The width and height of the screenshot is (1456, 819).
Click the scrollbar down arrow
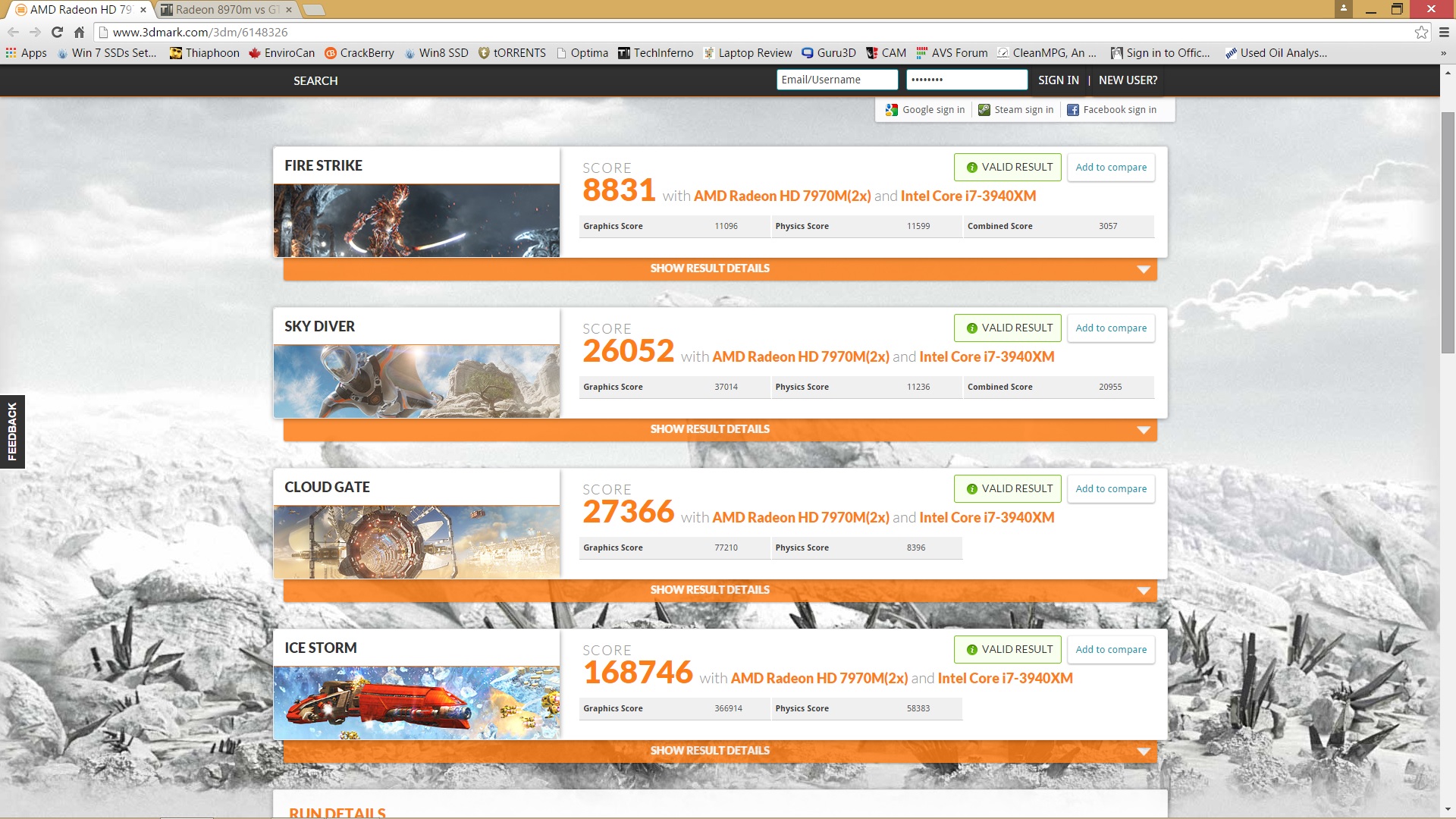(x=1448, y=810)
